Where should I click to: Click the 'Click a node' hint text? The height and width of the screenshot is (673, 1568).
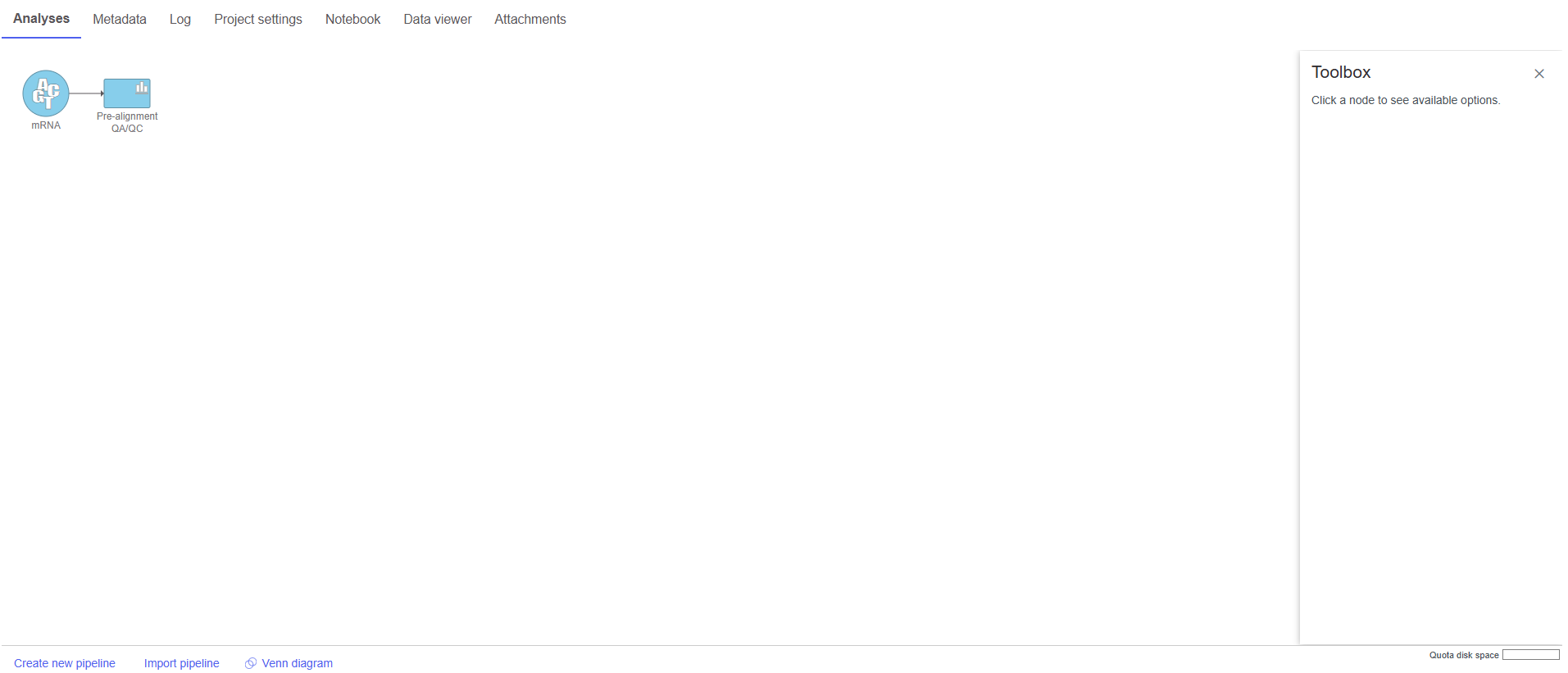(1406, 100)
